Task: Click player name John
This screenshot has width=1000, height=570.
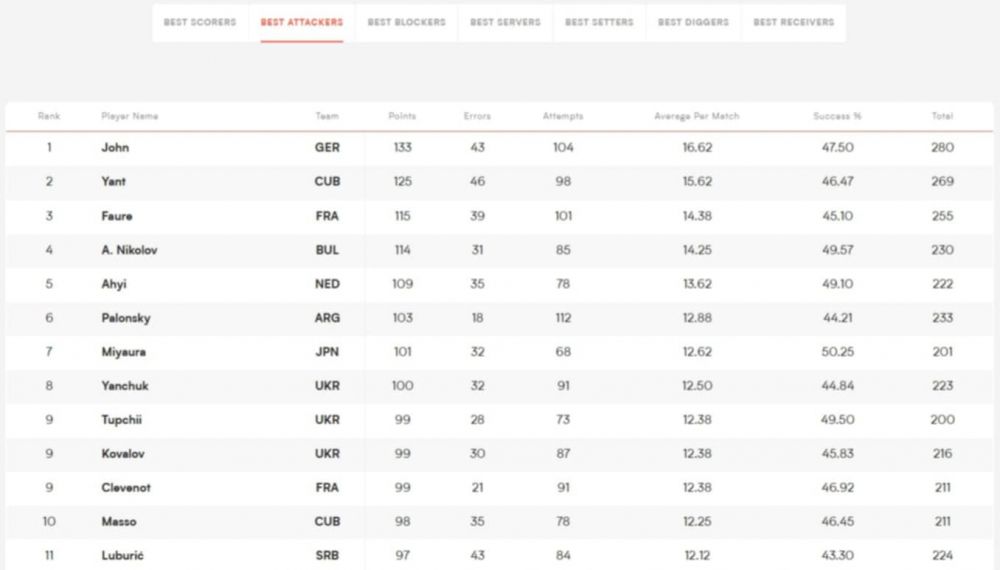Action: point(115,148)
